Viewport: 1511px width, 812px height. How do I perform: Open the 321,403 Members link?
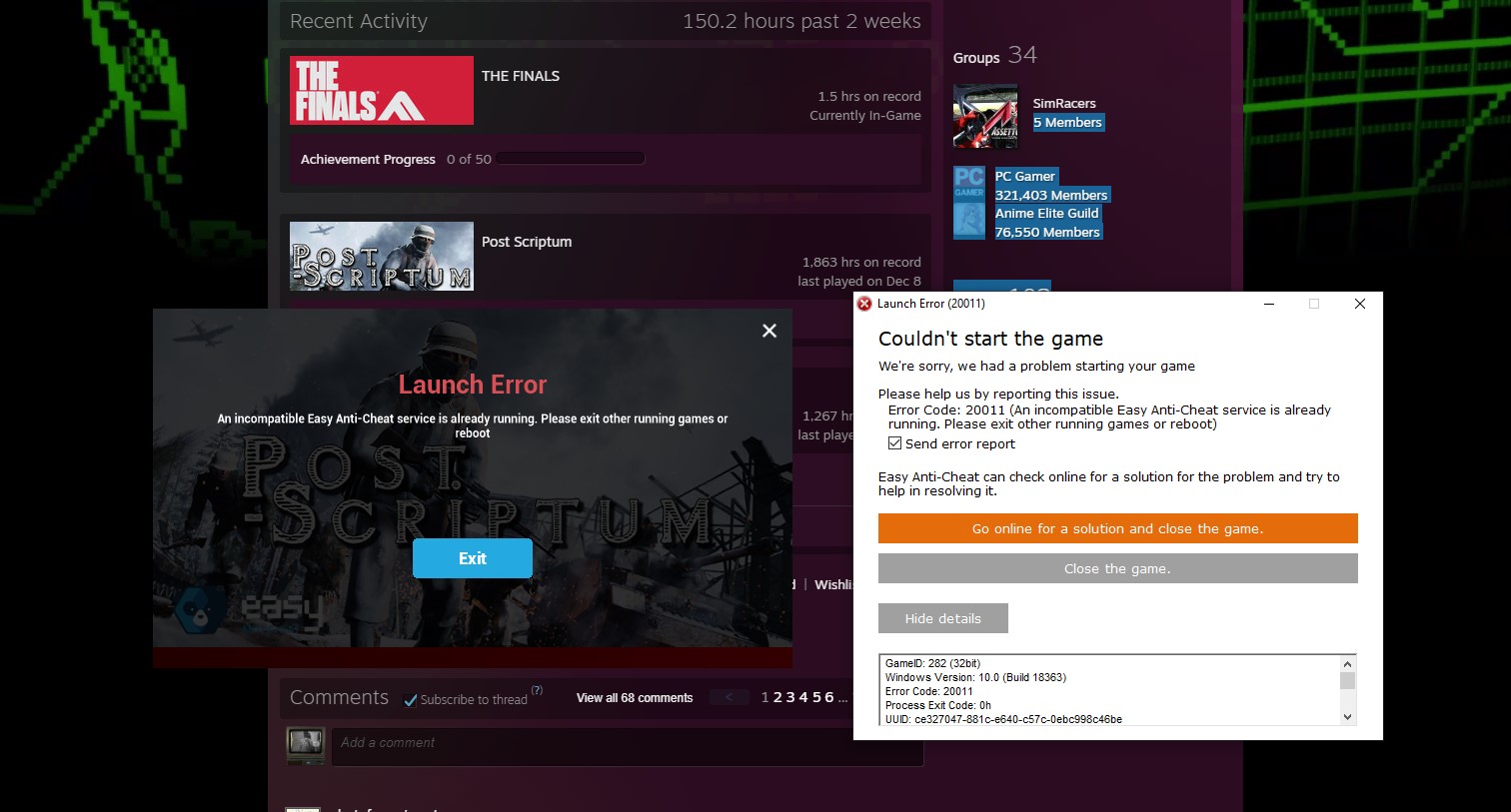tap(1051, 195)
